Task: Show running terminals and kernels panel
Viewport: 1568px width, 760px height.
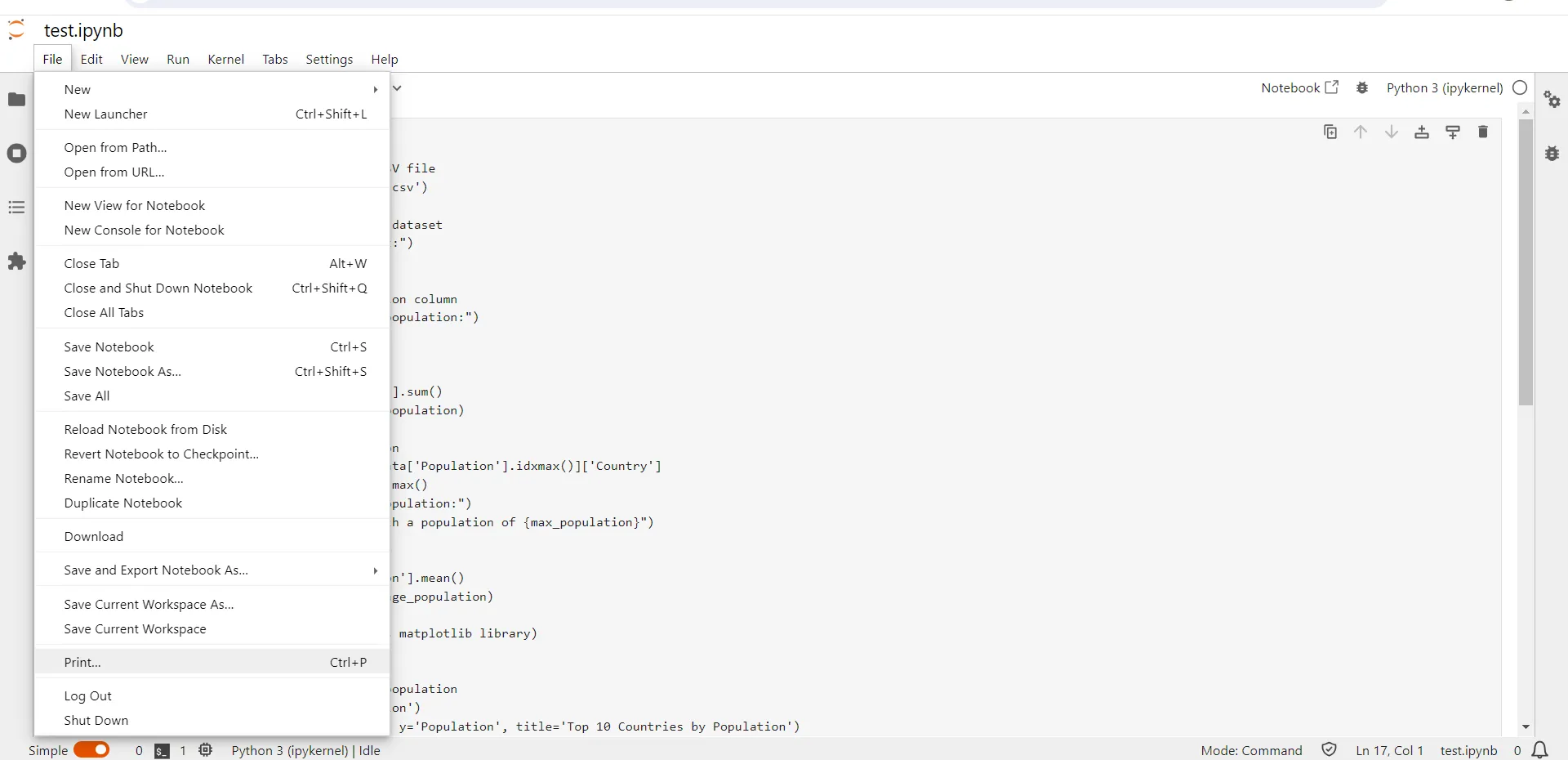Action: click(x=16, y=154)
